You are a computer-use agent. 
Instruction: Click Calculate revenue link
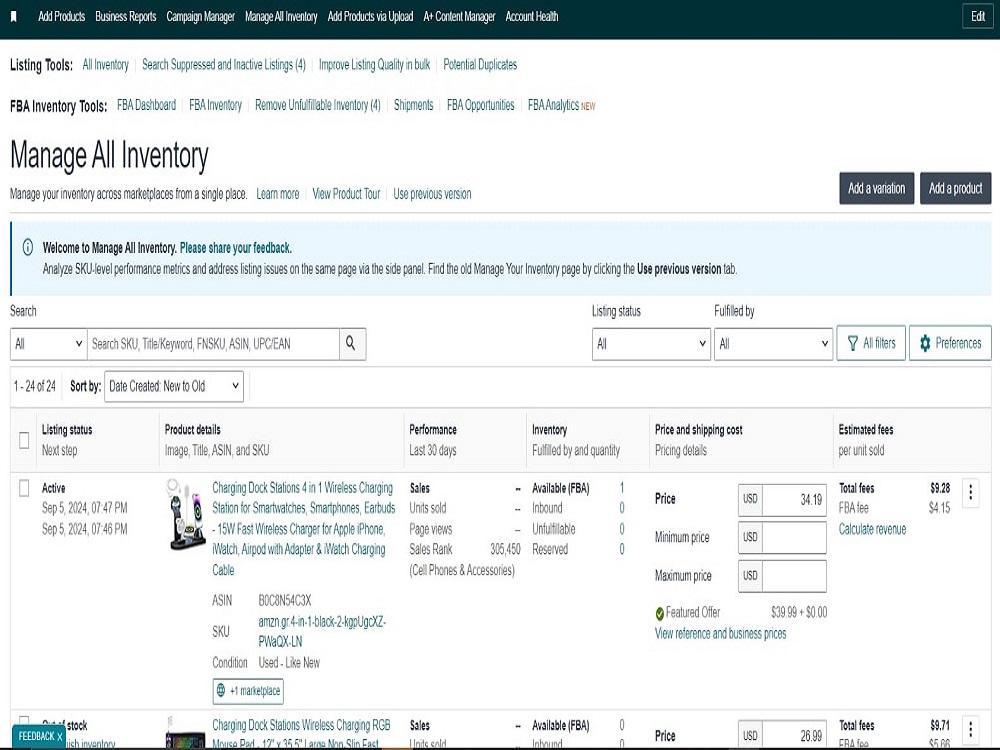tap(872, 529)
